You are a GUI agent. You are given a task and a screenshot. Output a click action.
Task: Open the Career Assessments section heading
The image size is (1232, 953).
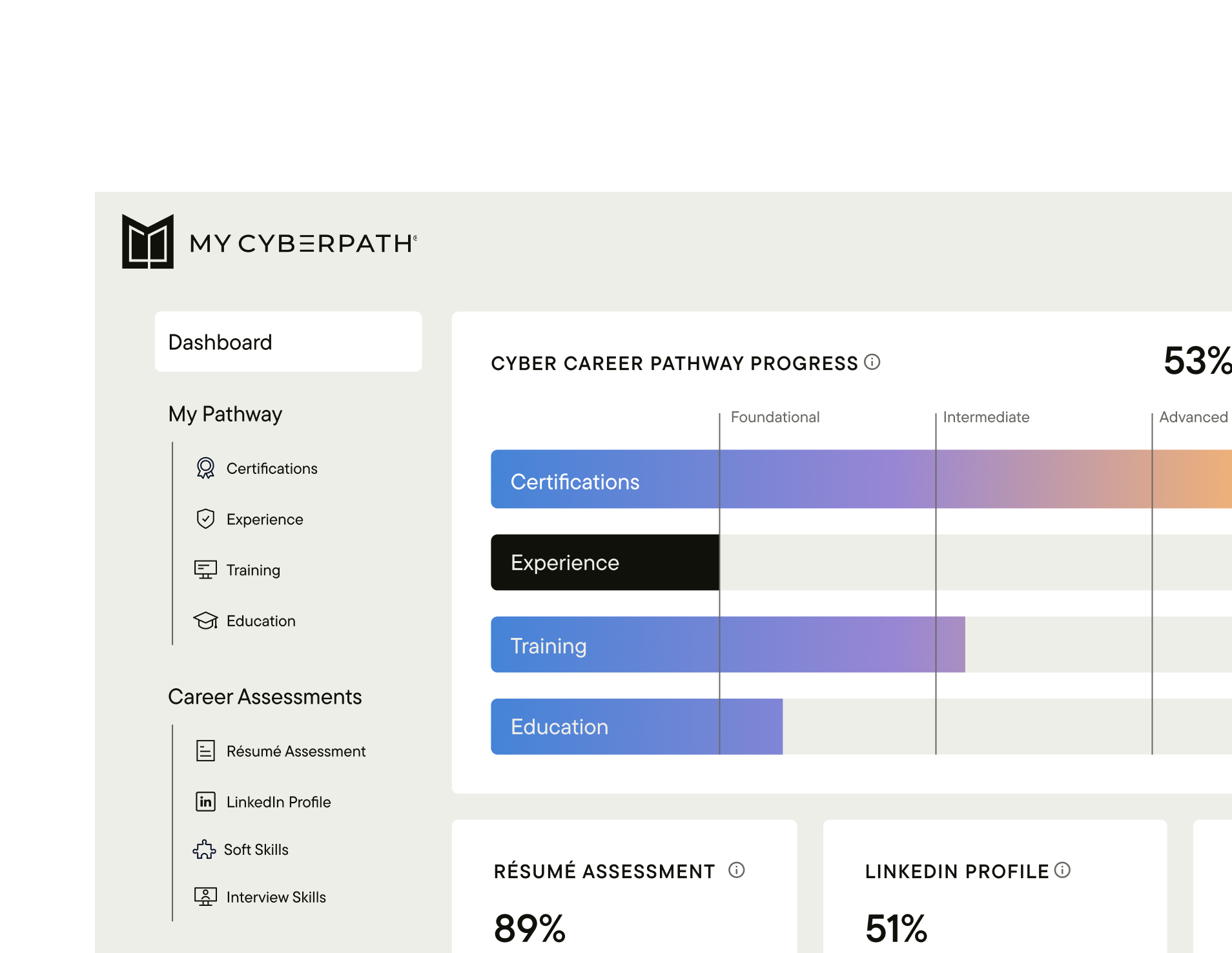264,697
